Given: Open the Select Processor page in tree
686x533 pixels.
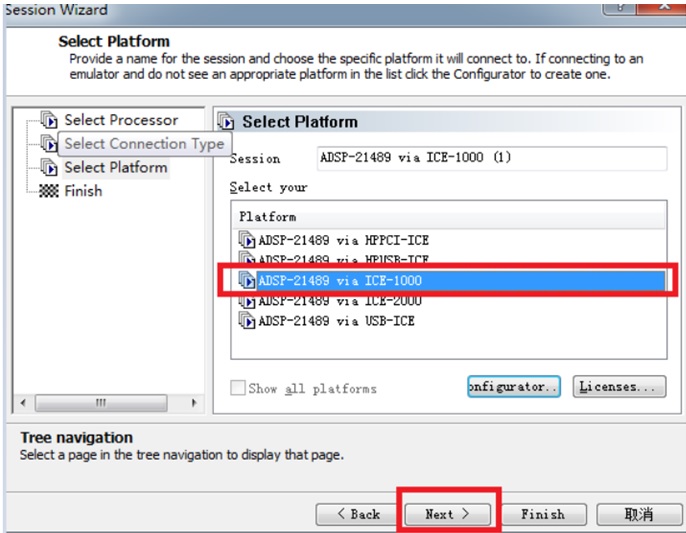Looking at the screenshot, I should tap(121, 120).
